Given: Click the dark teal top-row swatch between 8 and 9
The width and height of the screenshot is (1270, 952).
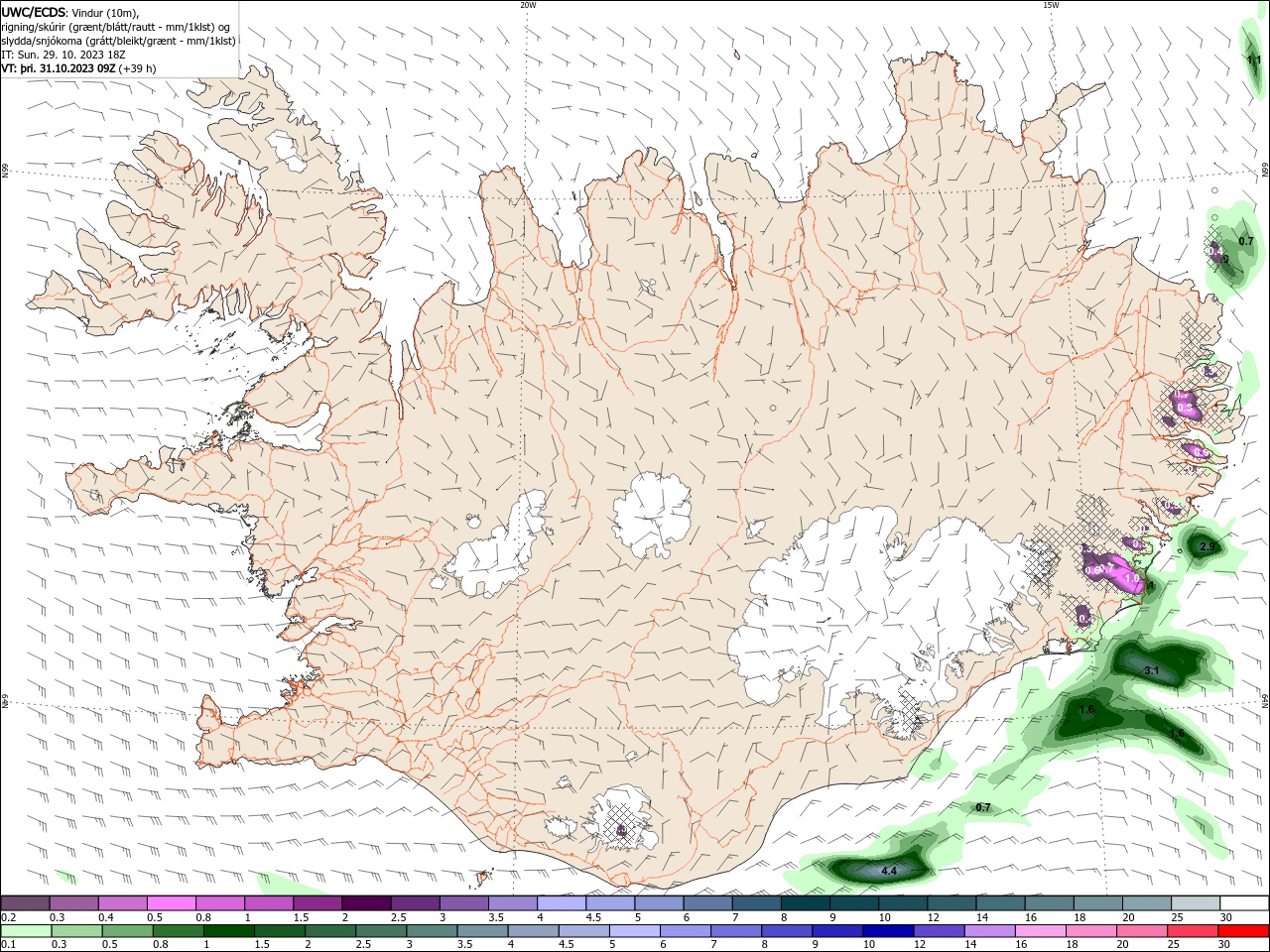Looking at the screenshot, I should (805, 902).
